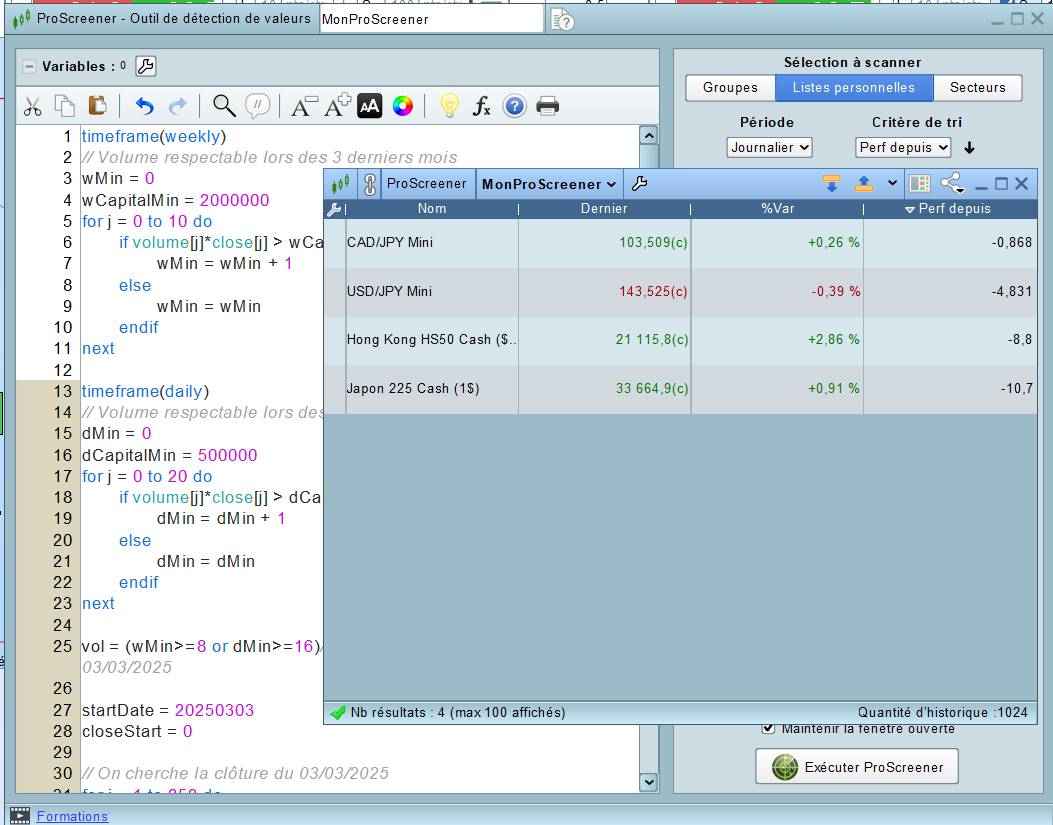Click the Copy icon in editor toolbar
This screenshot has height=825, width=1053.
tap(64, 105)
